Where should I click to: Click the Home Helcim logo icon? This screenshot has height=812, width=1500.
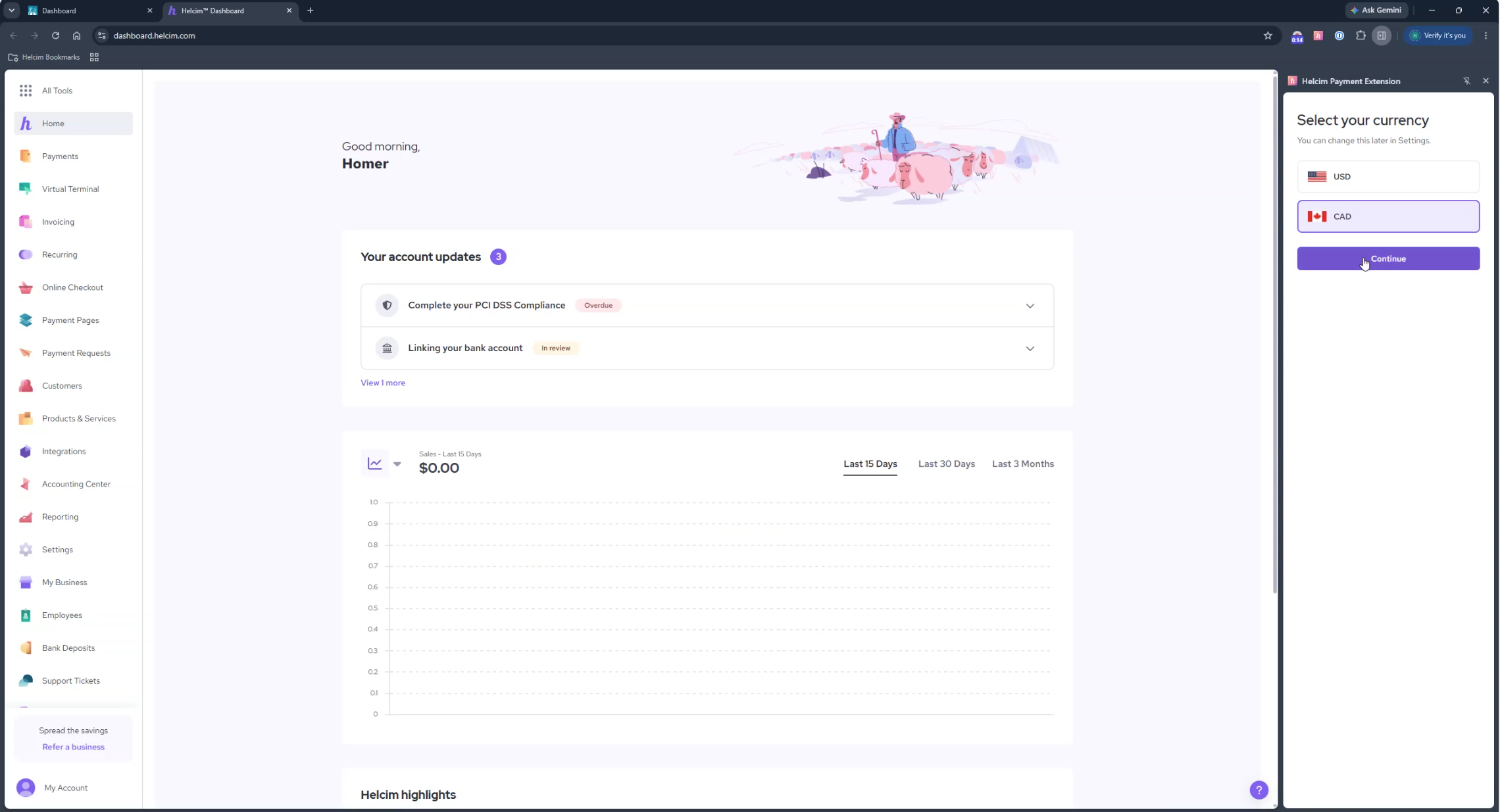click(26, 124)
